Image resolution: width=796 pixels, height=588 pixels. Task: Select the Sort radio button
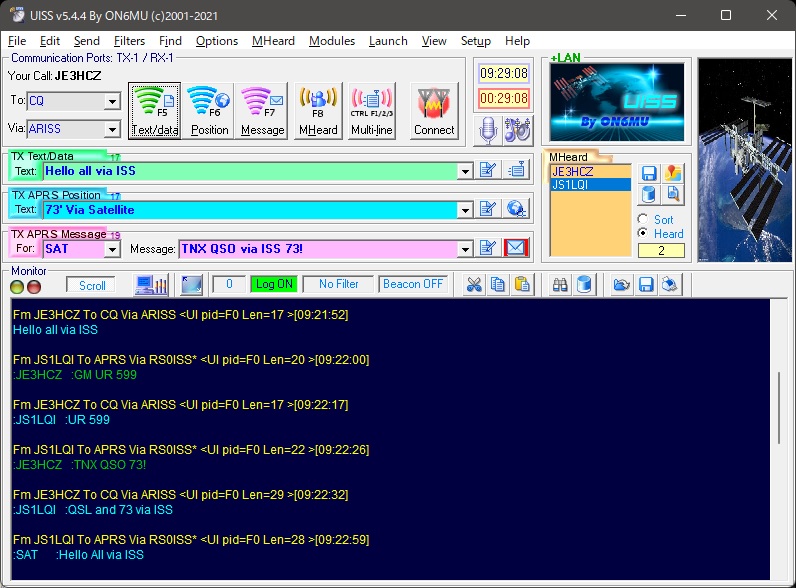click(x=642, y=219)
